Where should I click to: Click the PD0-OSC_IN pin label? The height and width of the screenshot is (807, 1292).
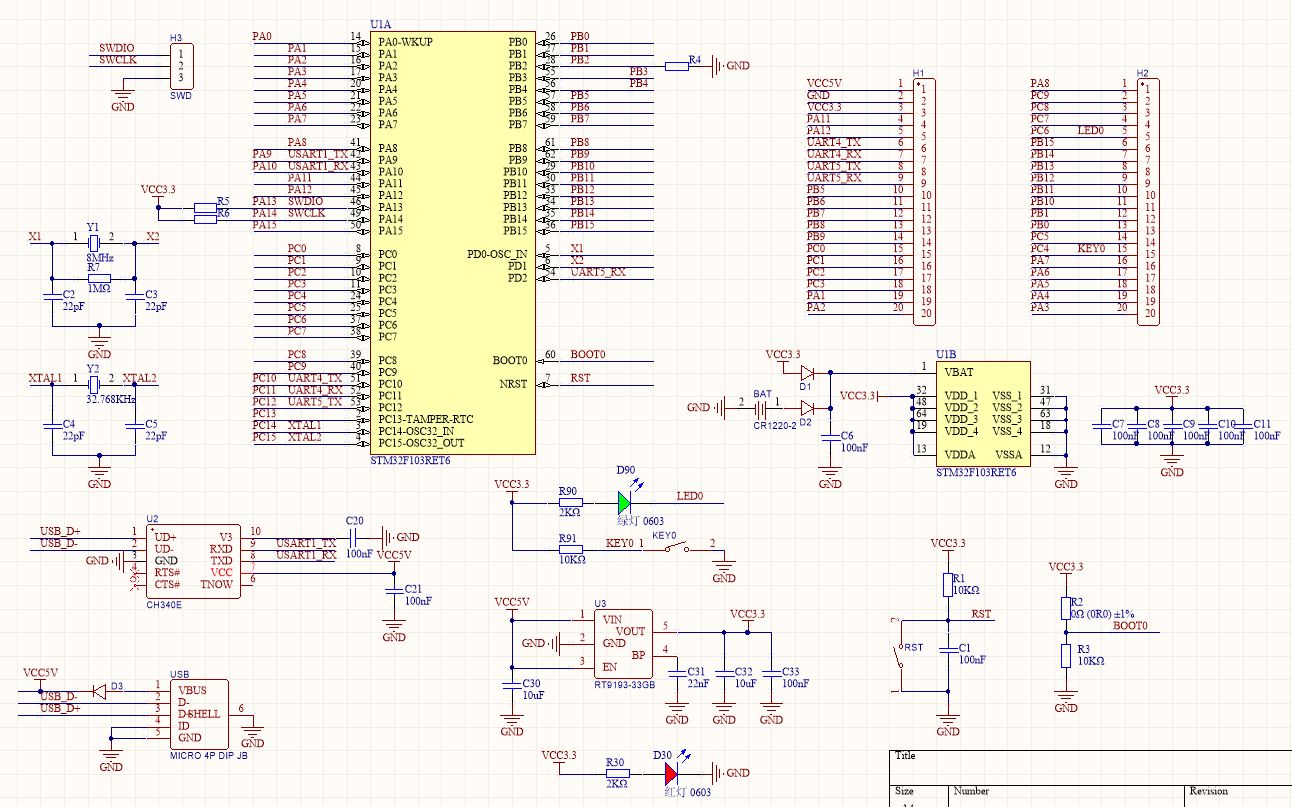click(x=497, y=254)
